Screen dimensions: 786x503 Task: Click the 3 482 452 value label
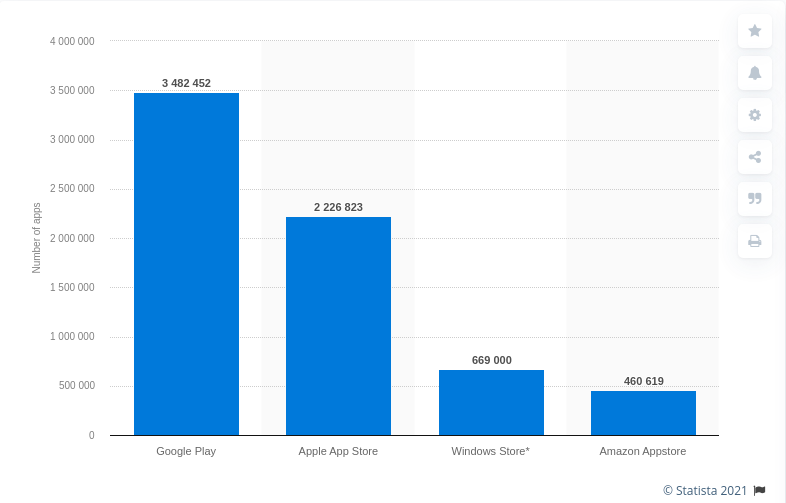tap(186, 83)
